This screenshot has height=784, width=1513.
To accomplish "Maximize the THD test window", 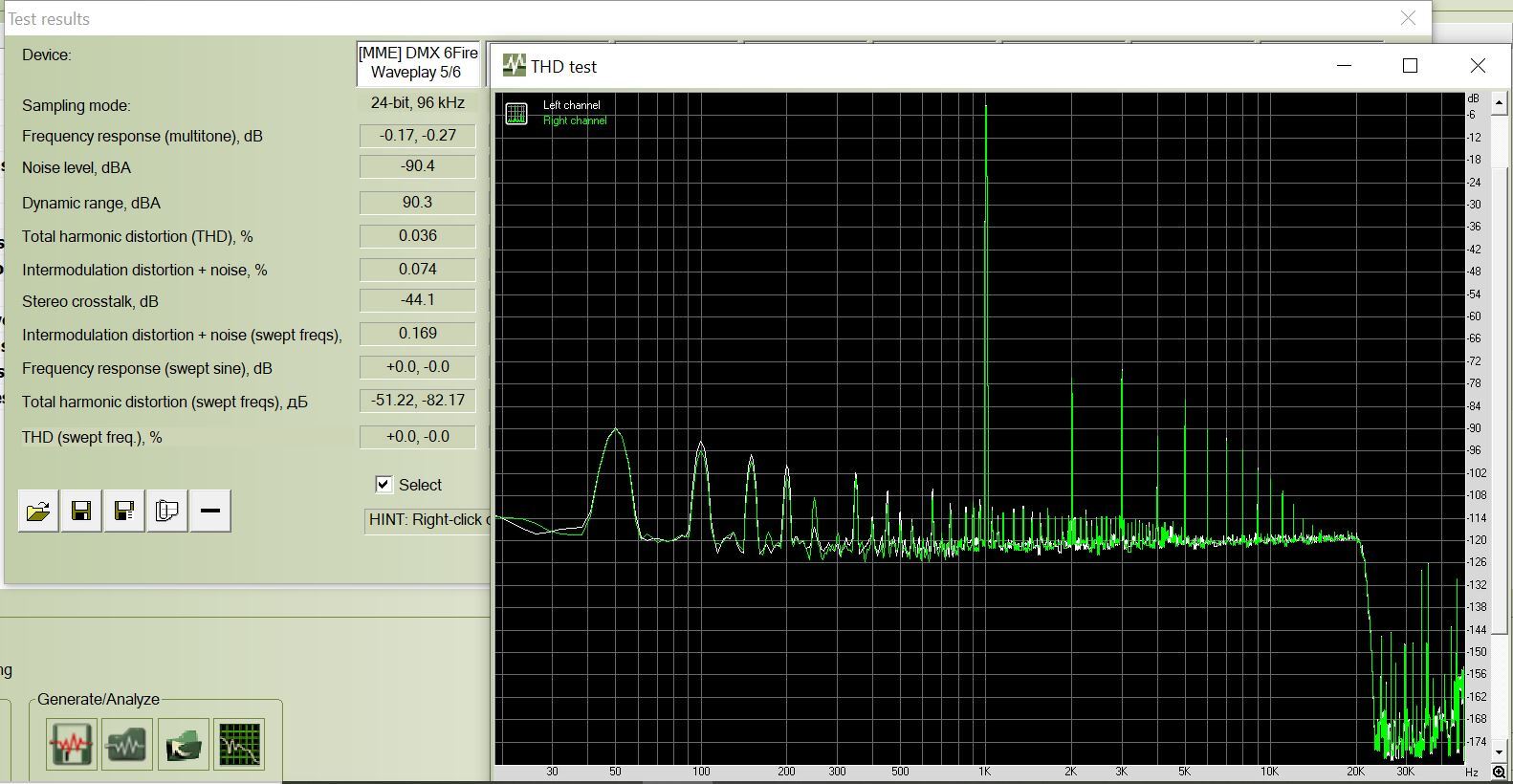I will (1410, 65).
